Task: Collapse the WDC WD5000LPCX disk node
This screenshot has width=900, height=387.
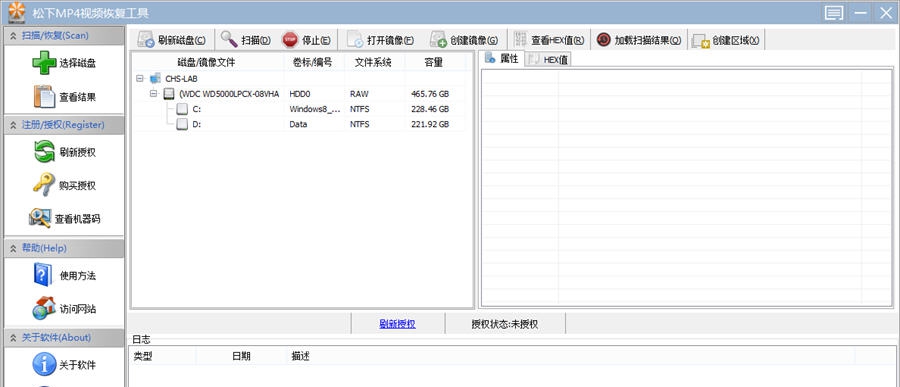Action: tap(154, 93)
